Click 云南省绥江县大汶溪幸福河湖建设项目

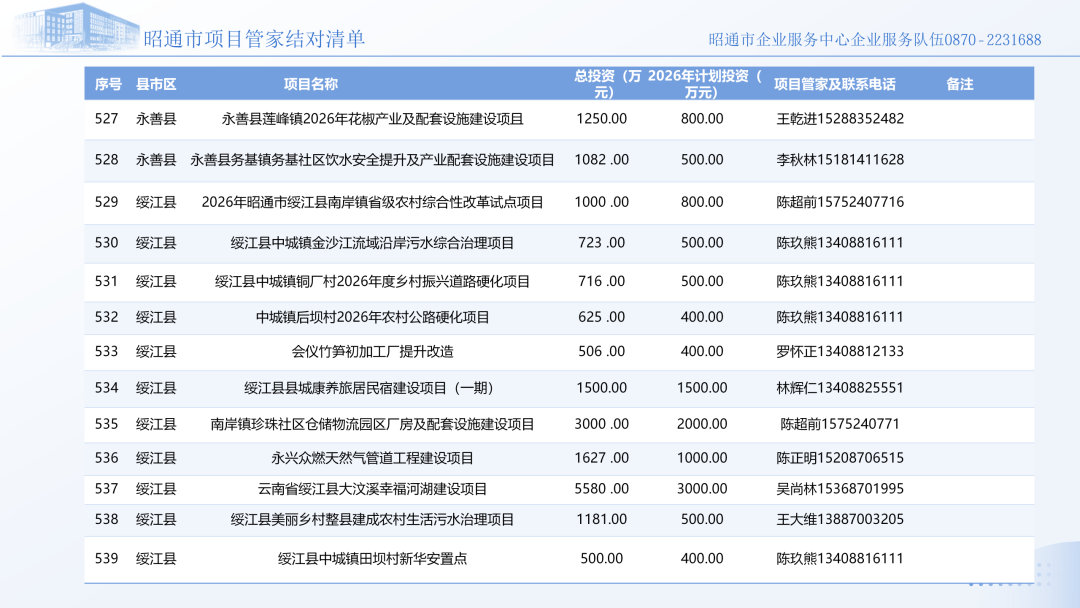click(373, 489)
